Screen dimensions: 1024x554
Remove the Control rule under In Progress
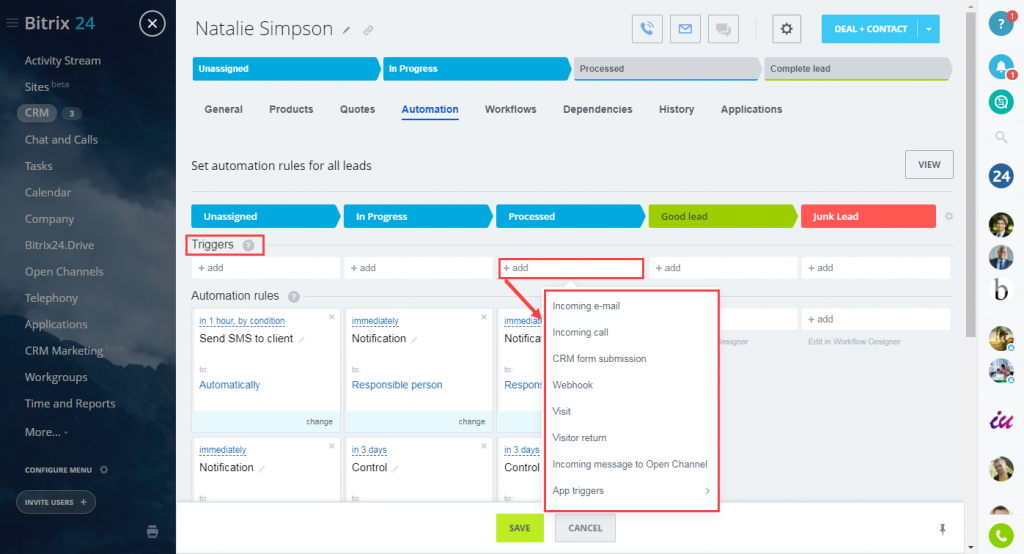pos(484,446)
